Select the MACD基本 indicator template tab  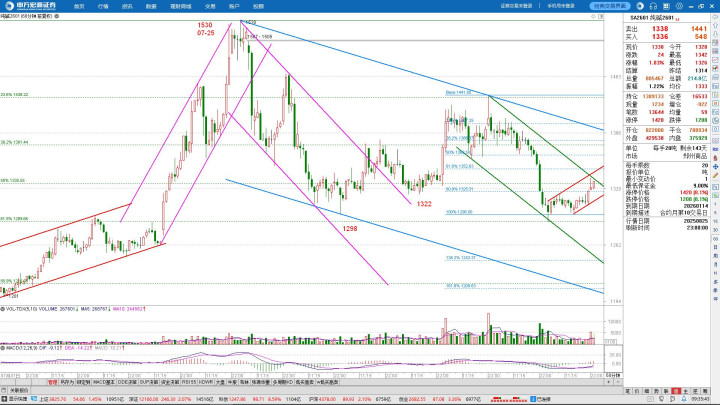point(104,382)
